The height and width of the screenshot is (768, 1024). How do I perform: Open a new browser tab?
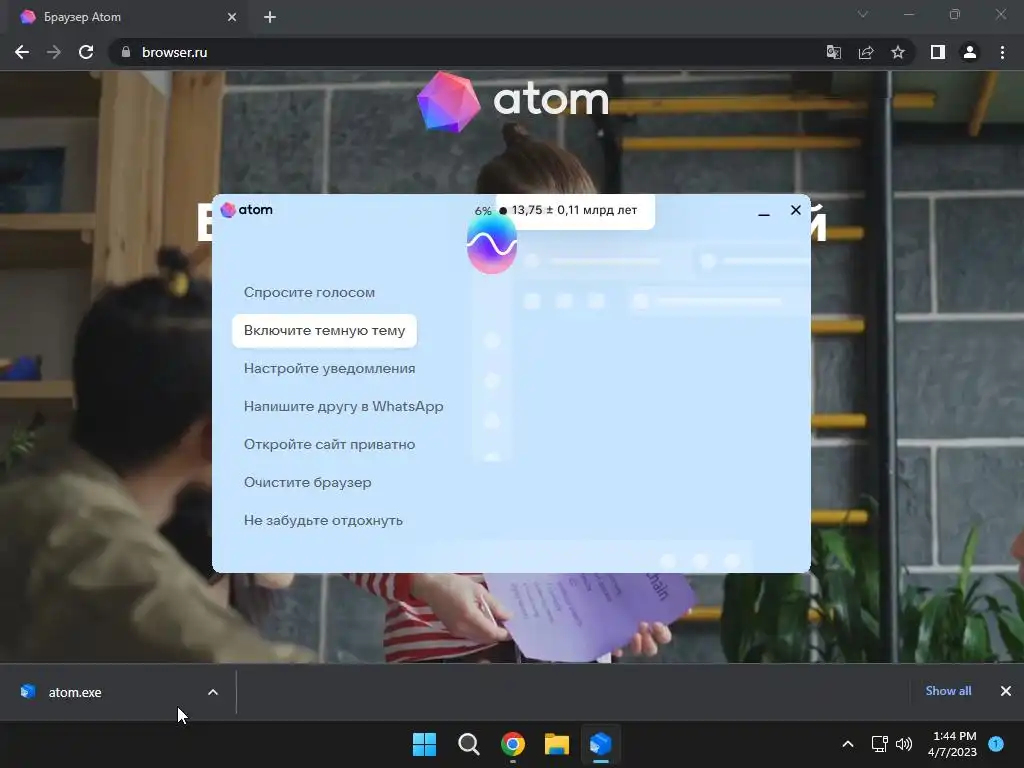270,17
